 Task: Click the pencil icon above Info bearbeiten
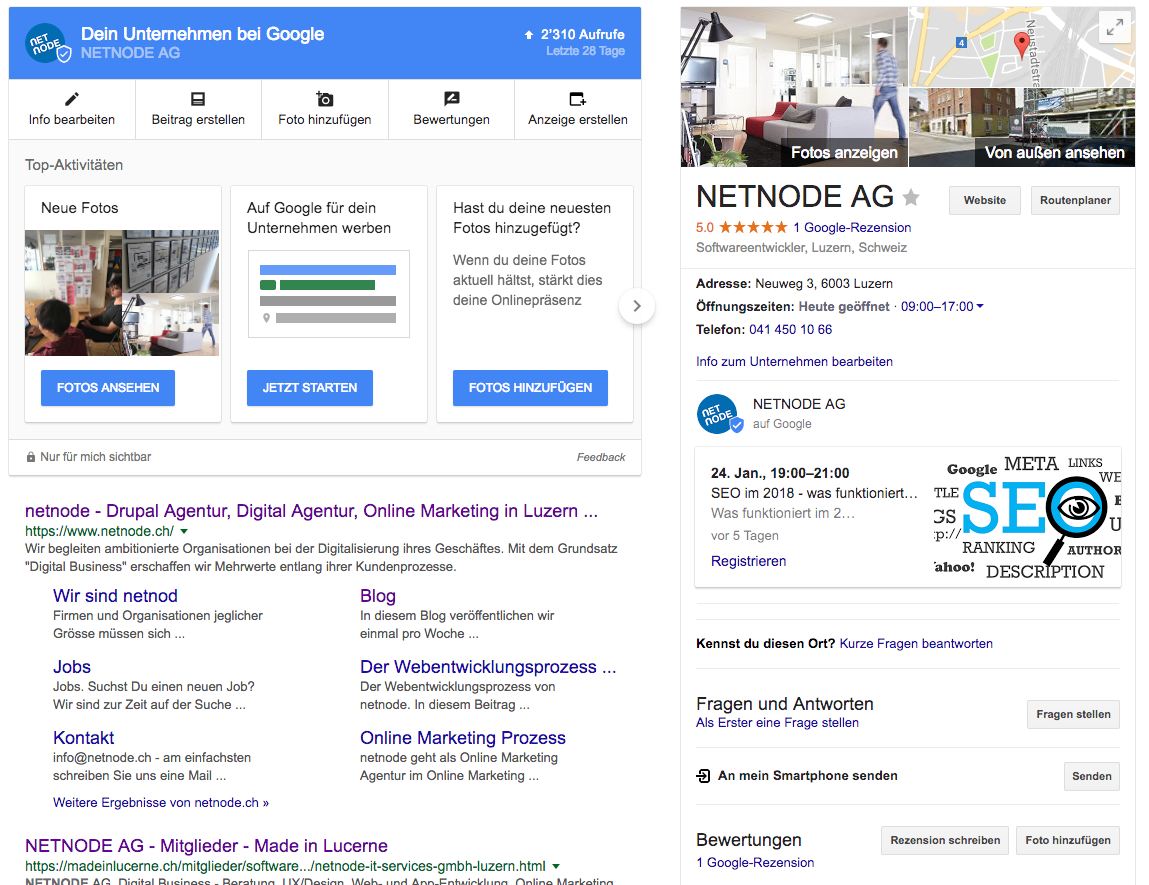71,99
